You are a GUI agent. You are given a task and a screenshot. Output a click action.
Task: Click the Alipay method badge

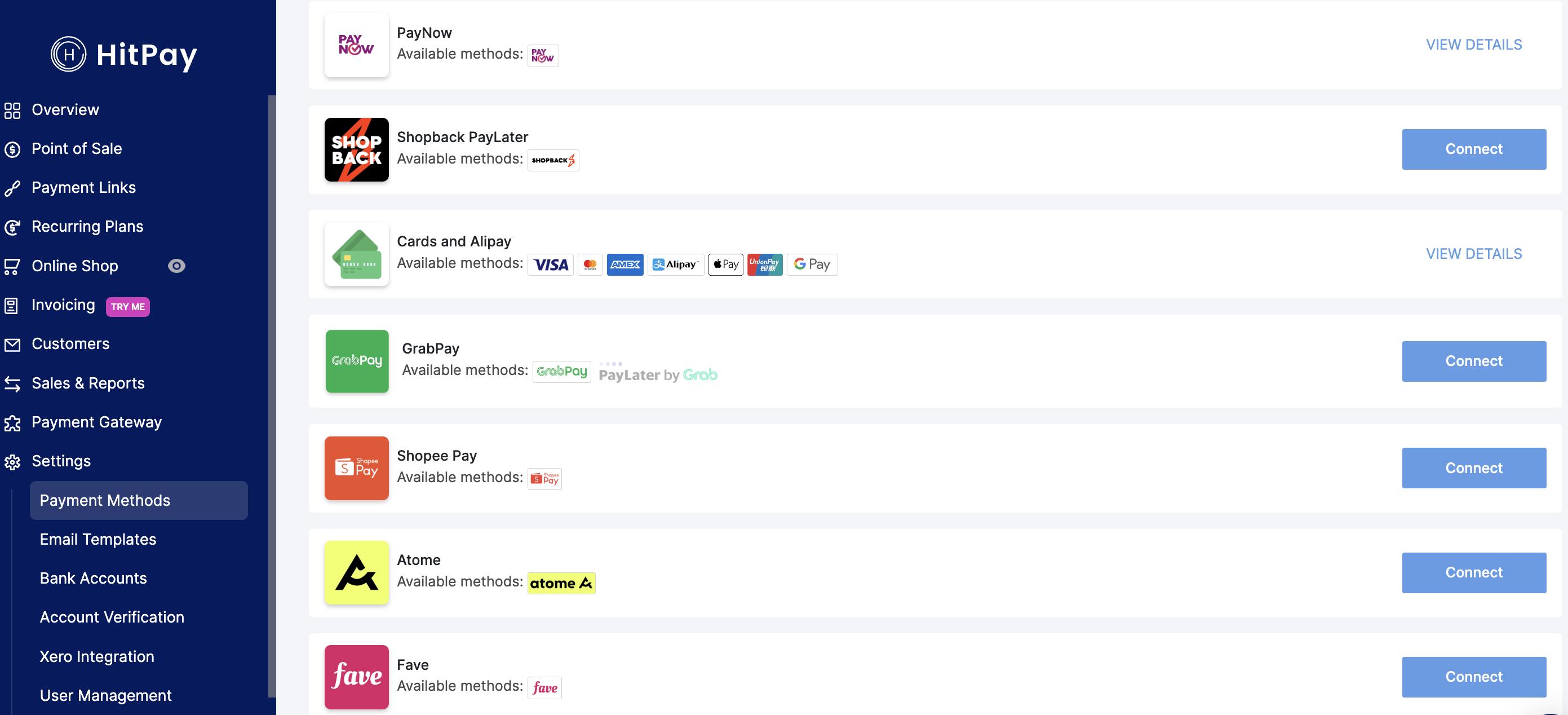point(676,264)
